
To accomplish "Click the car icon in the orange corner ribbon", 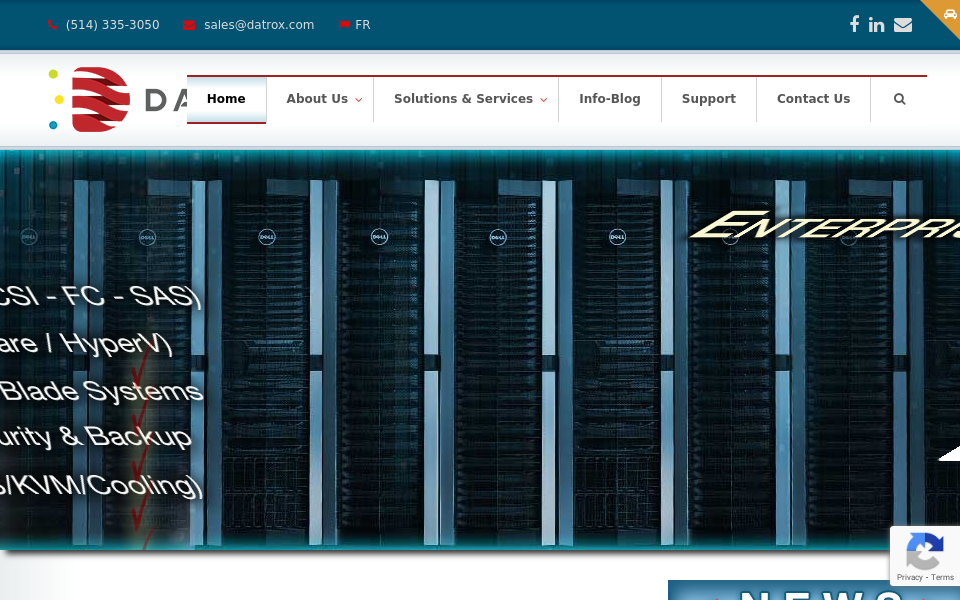I will click(949, 14).
